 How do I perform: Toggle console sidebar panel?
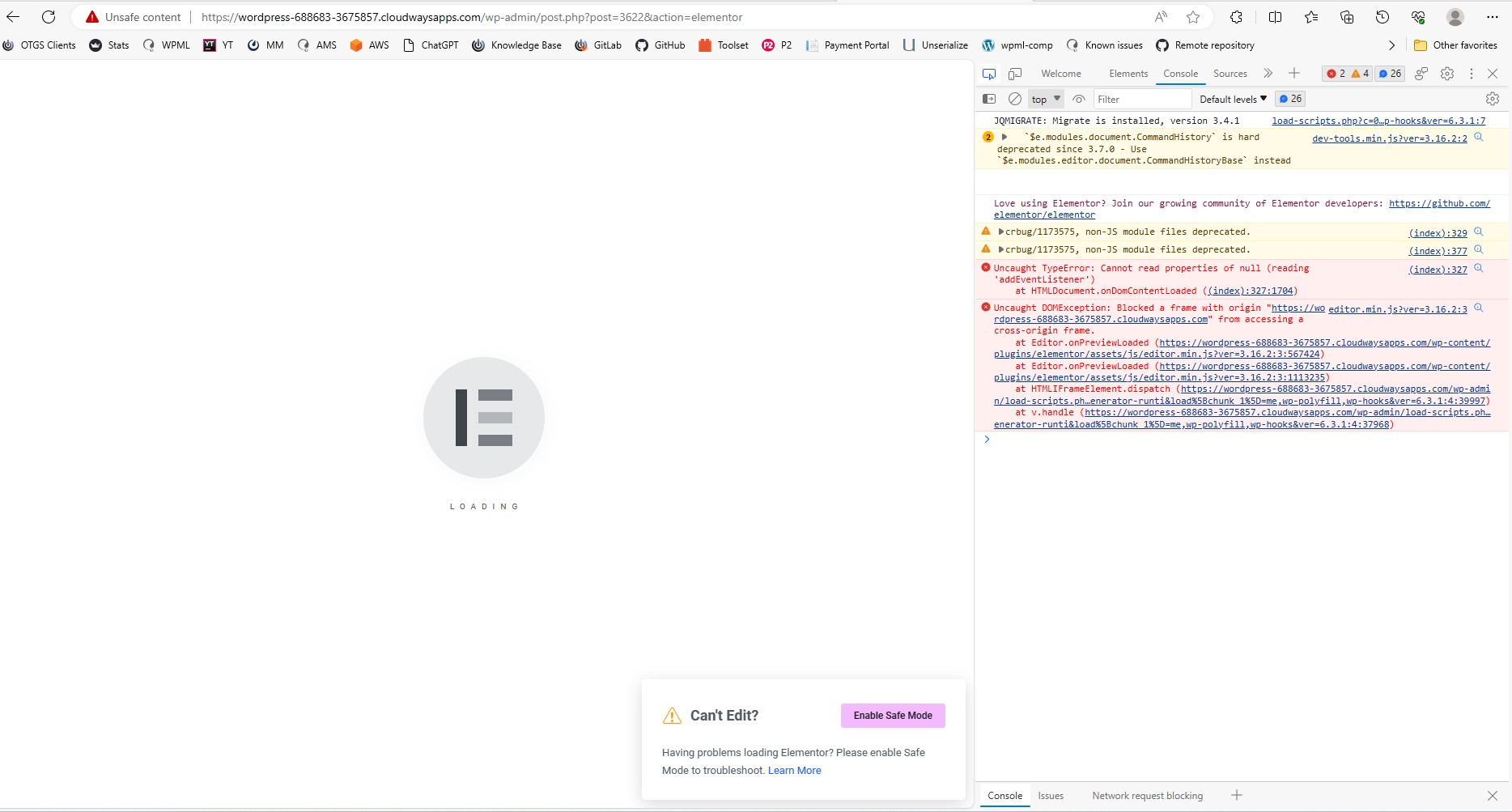989,99
